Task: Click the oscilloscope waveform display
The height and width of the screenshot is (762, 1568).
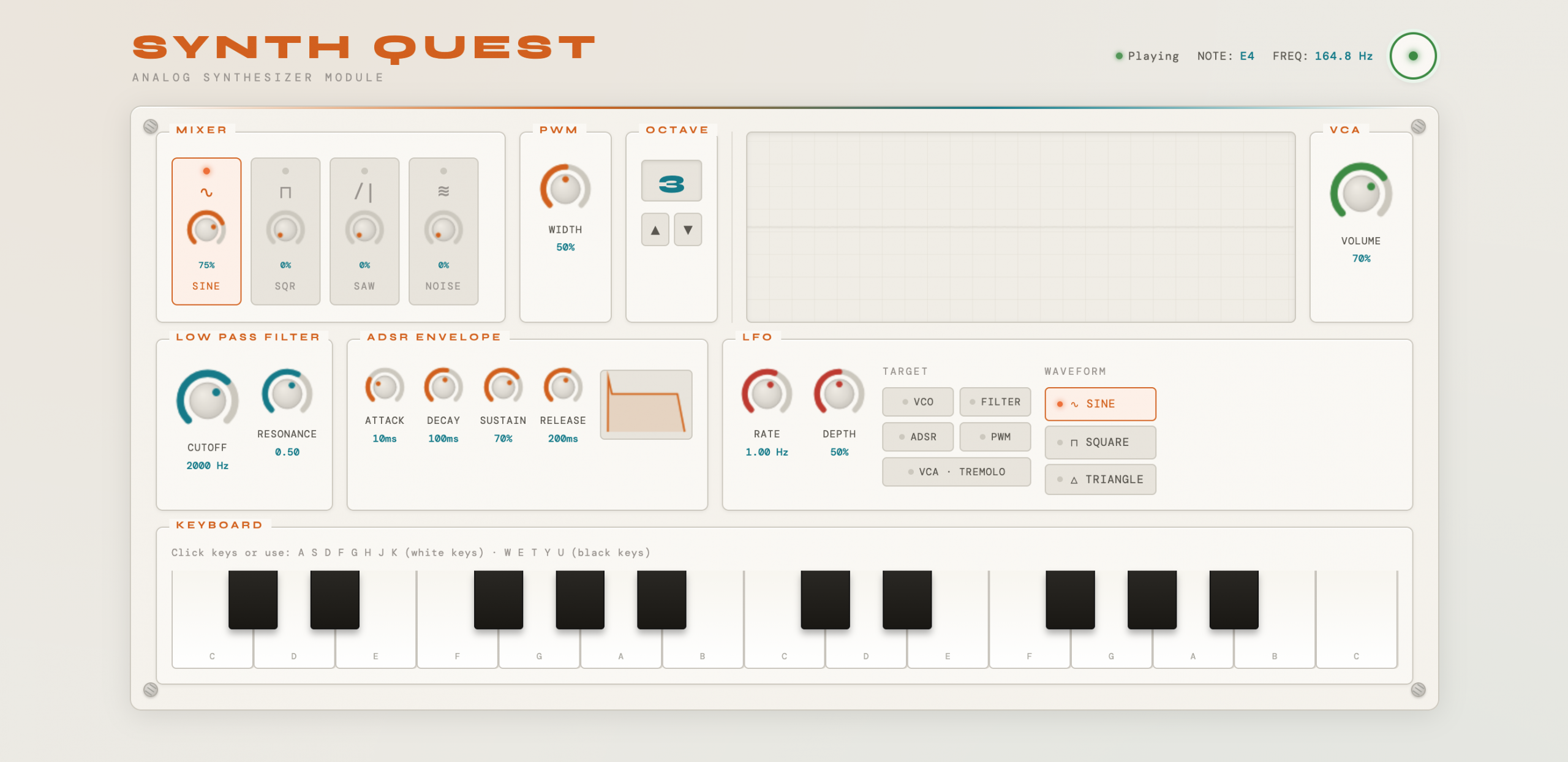Action: (x=1020, y=227)
